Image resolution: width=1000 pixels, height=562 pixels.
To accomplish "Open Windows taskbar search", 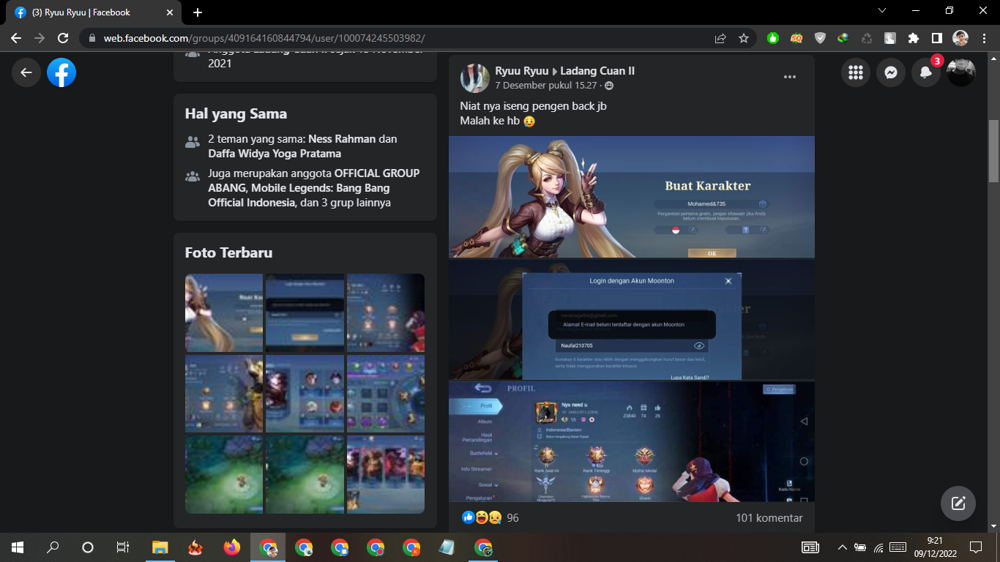I will [x=53, y=547].
